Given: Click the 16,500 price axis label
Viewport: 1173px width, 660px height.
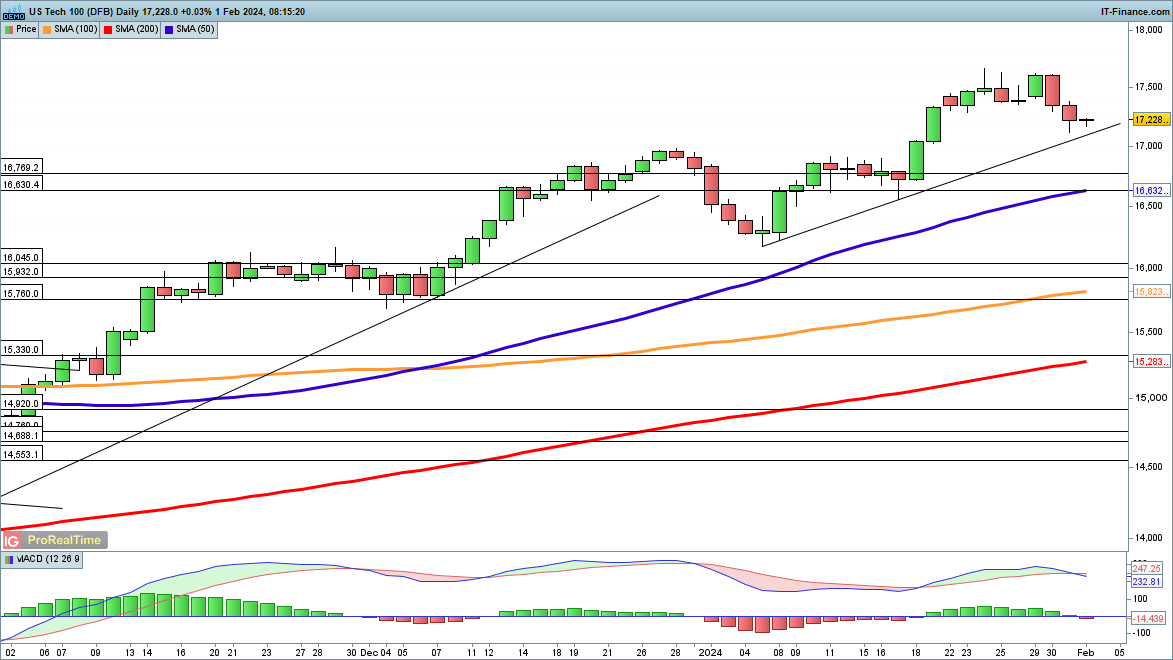Looking at the screenshot, I should (1149, 206).
